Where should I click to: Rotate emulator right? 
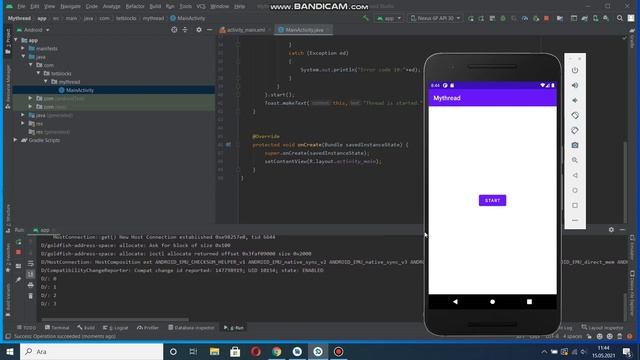point(575,131)
